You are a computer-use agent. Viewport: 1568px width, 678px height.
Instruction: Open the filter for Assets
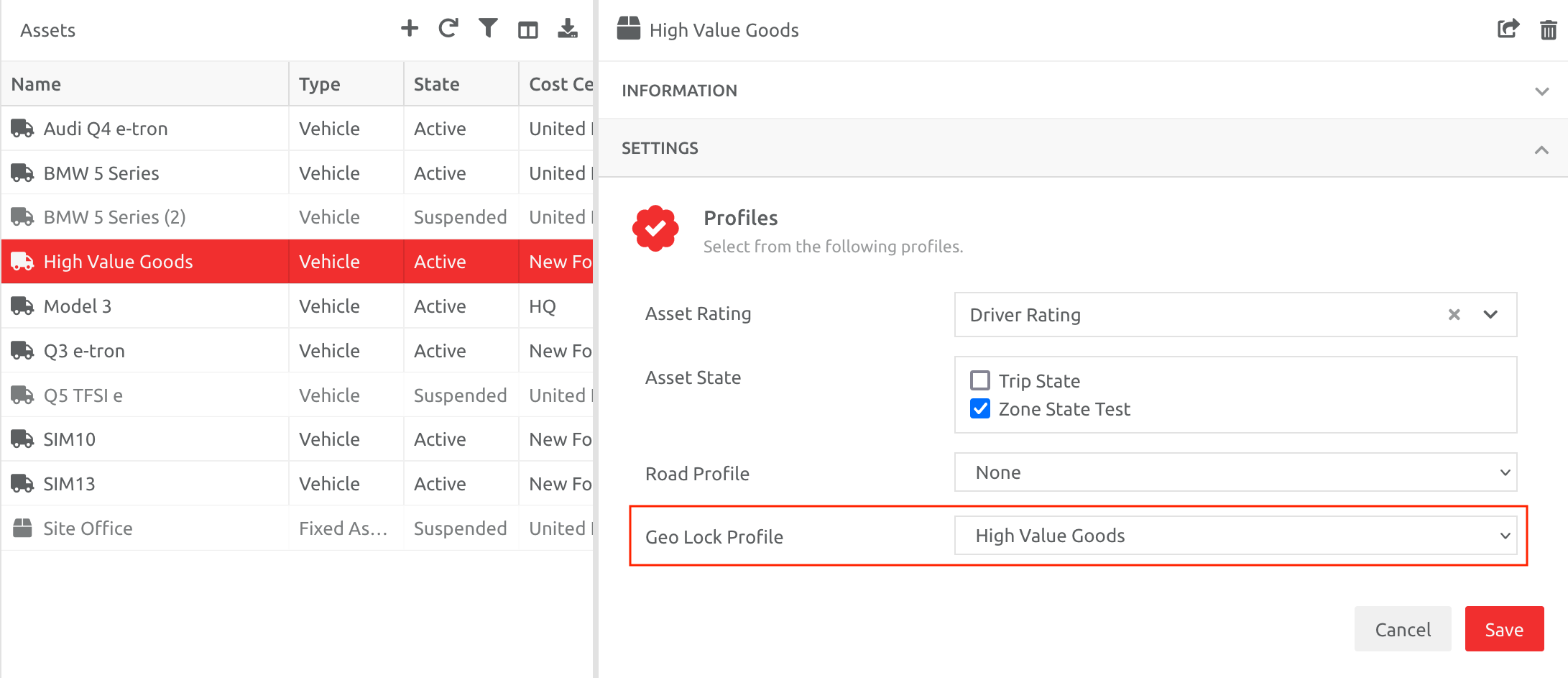488,29
